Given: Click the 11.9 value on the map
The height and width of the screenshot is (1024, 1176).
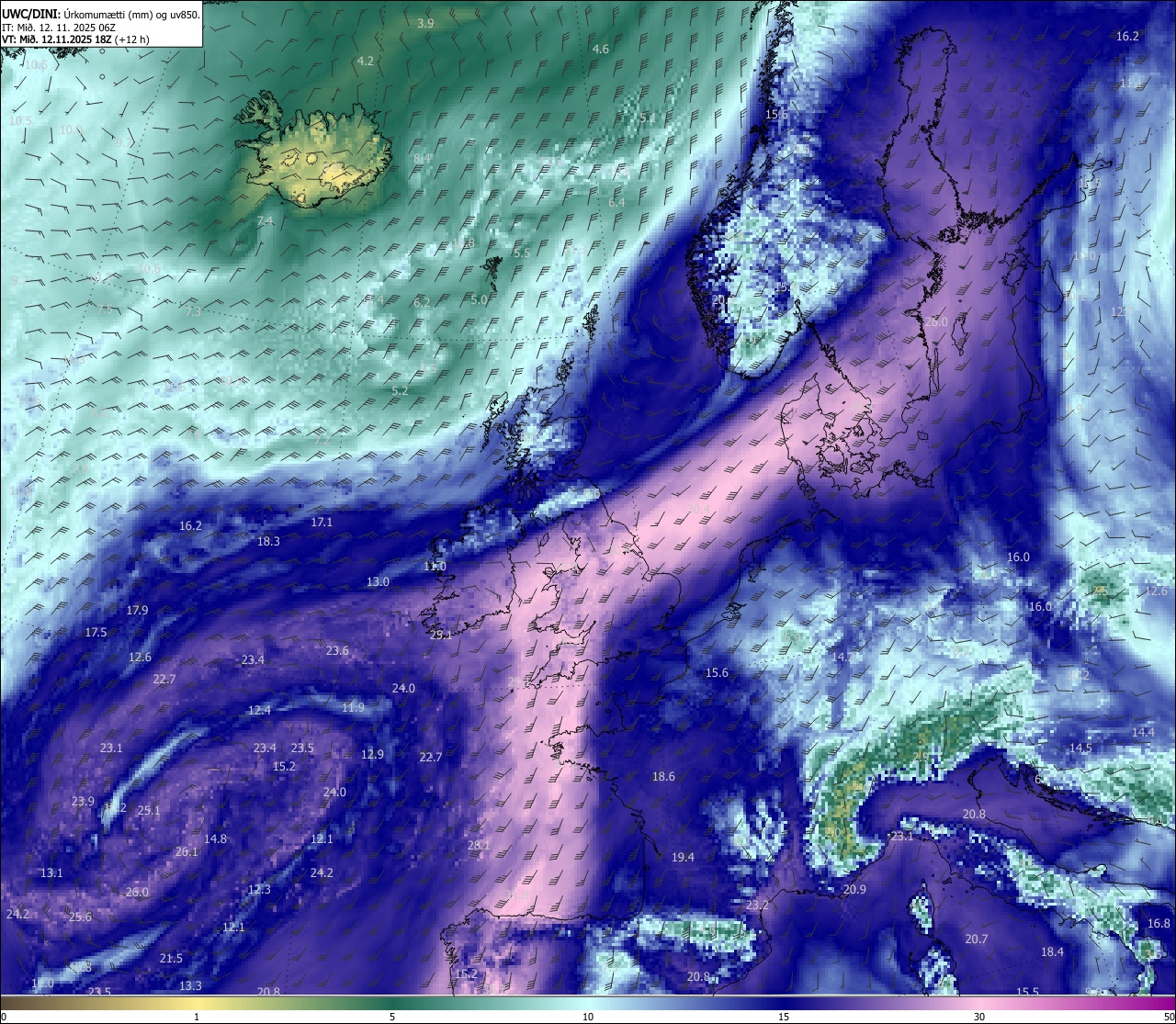Looking at the screenshot, I should [353, 707].
